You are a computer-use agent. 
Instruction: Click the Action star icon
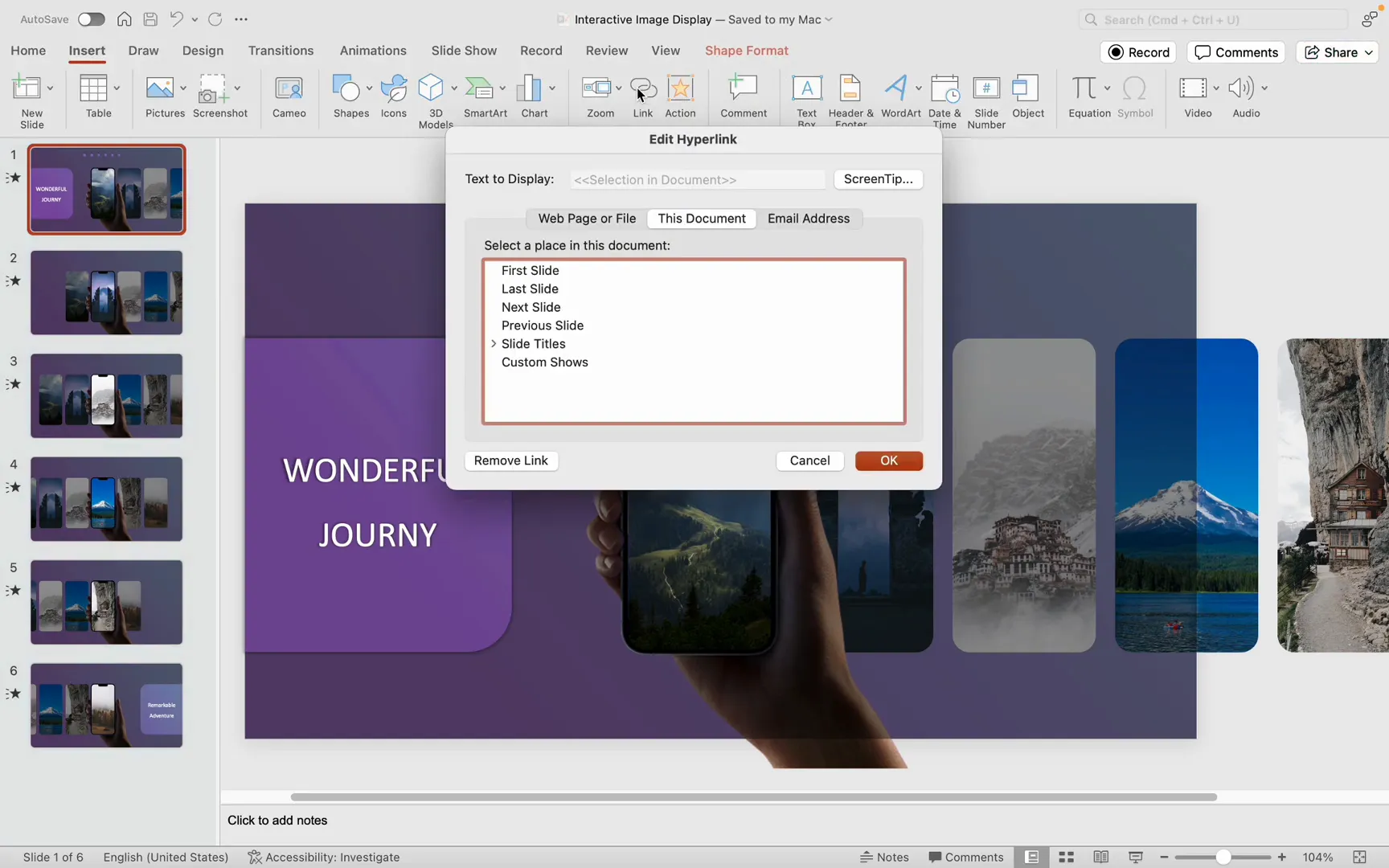[680, 88]
